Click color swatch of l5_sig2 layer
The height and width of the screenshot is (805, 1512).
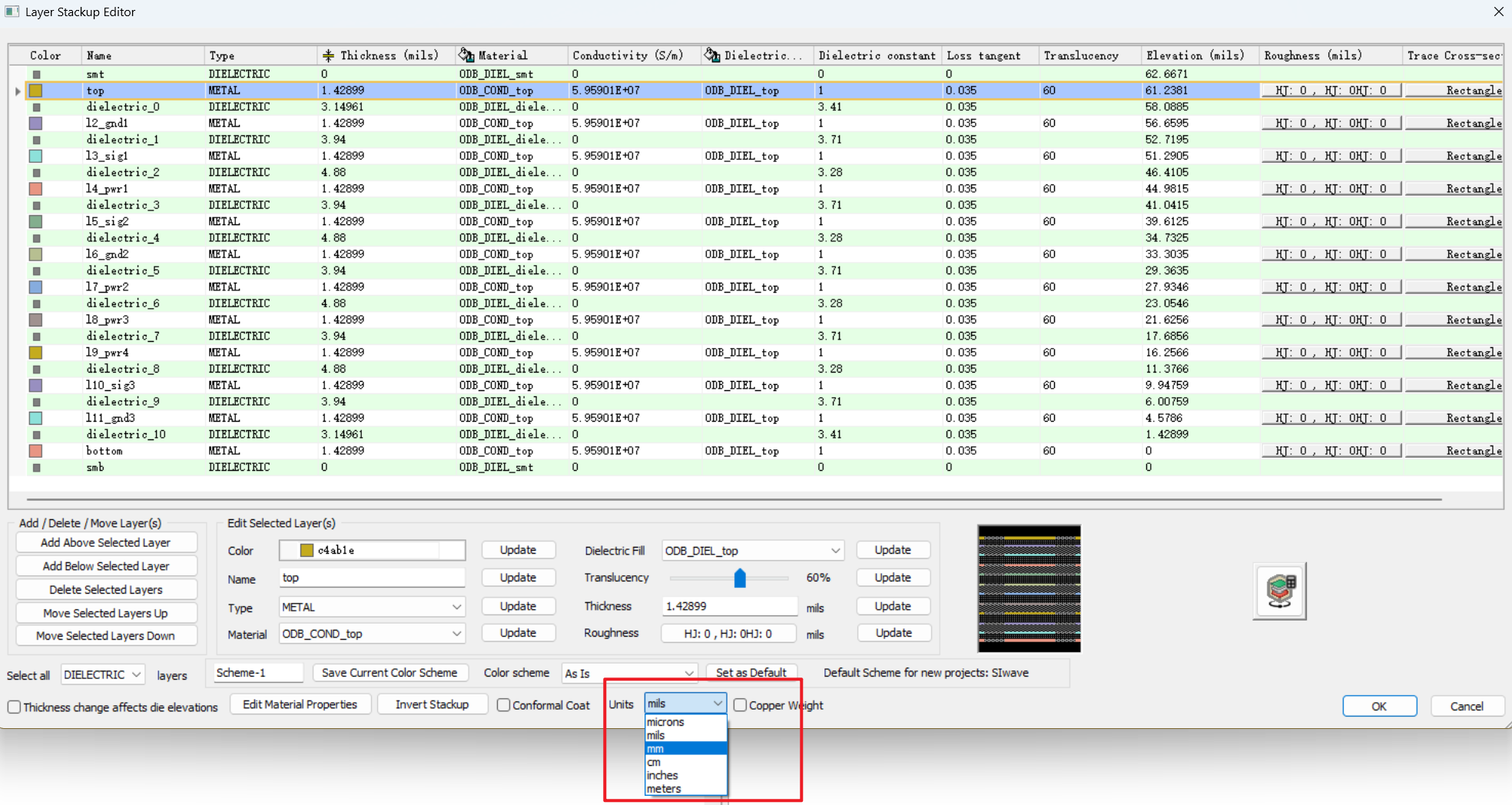point(35,221)
